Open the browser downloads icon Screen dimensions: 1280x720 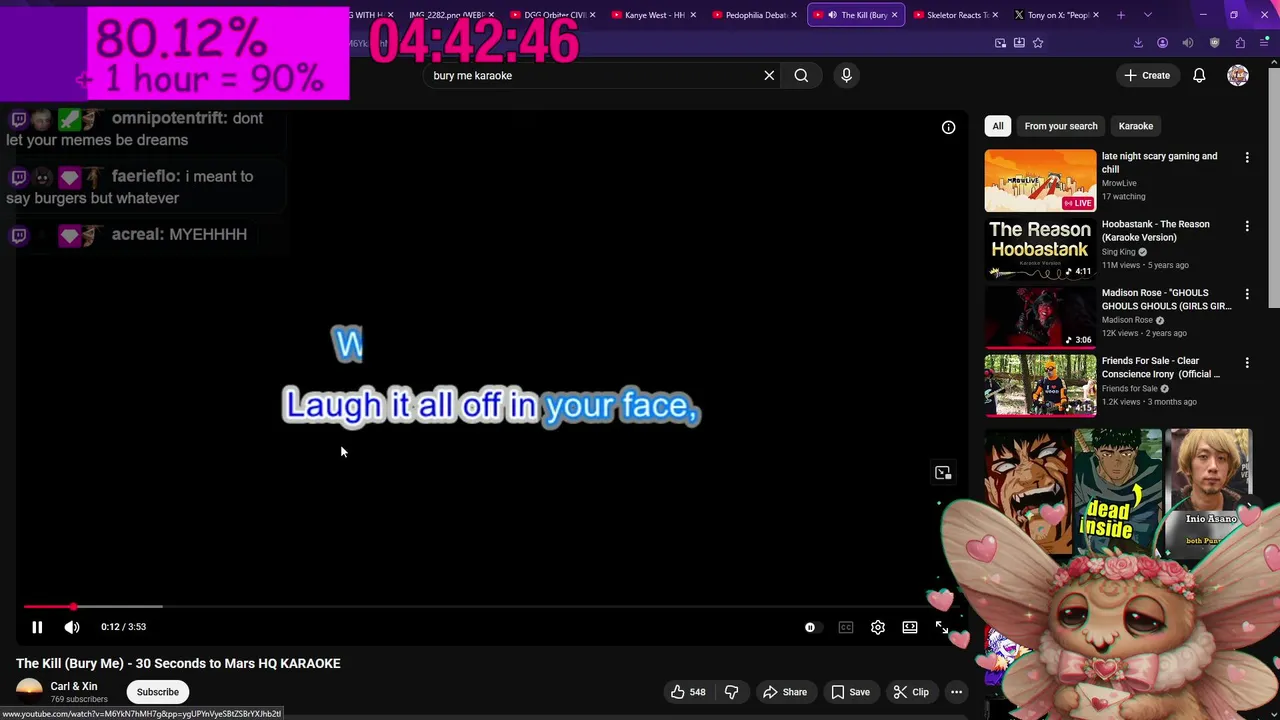(x=1138, y=43)
